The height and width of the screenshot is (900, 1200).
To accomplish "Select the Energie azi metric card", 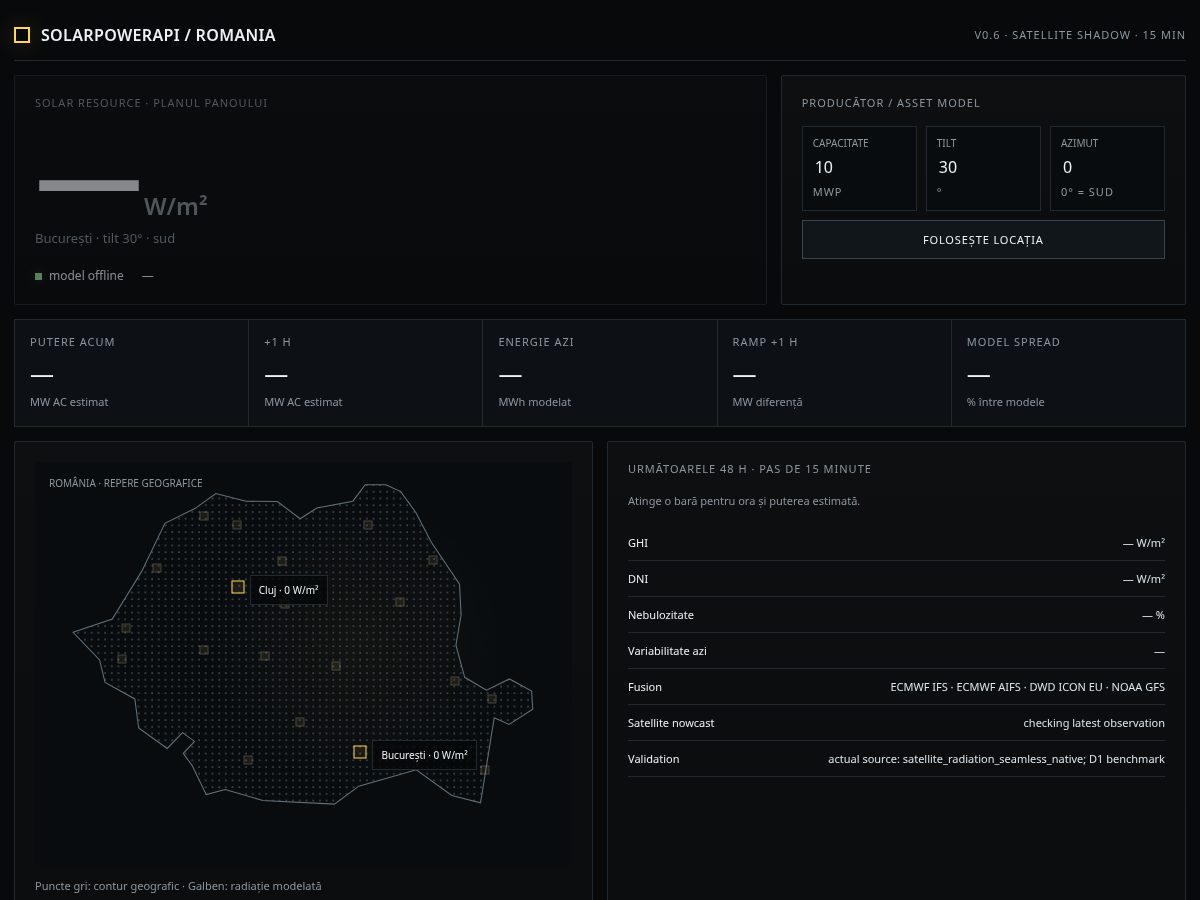I will [x=600, y=373].
